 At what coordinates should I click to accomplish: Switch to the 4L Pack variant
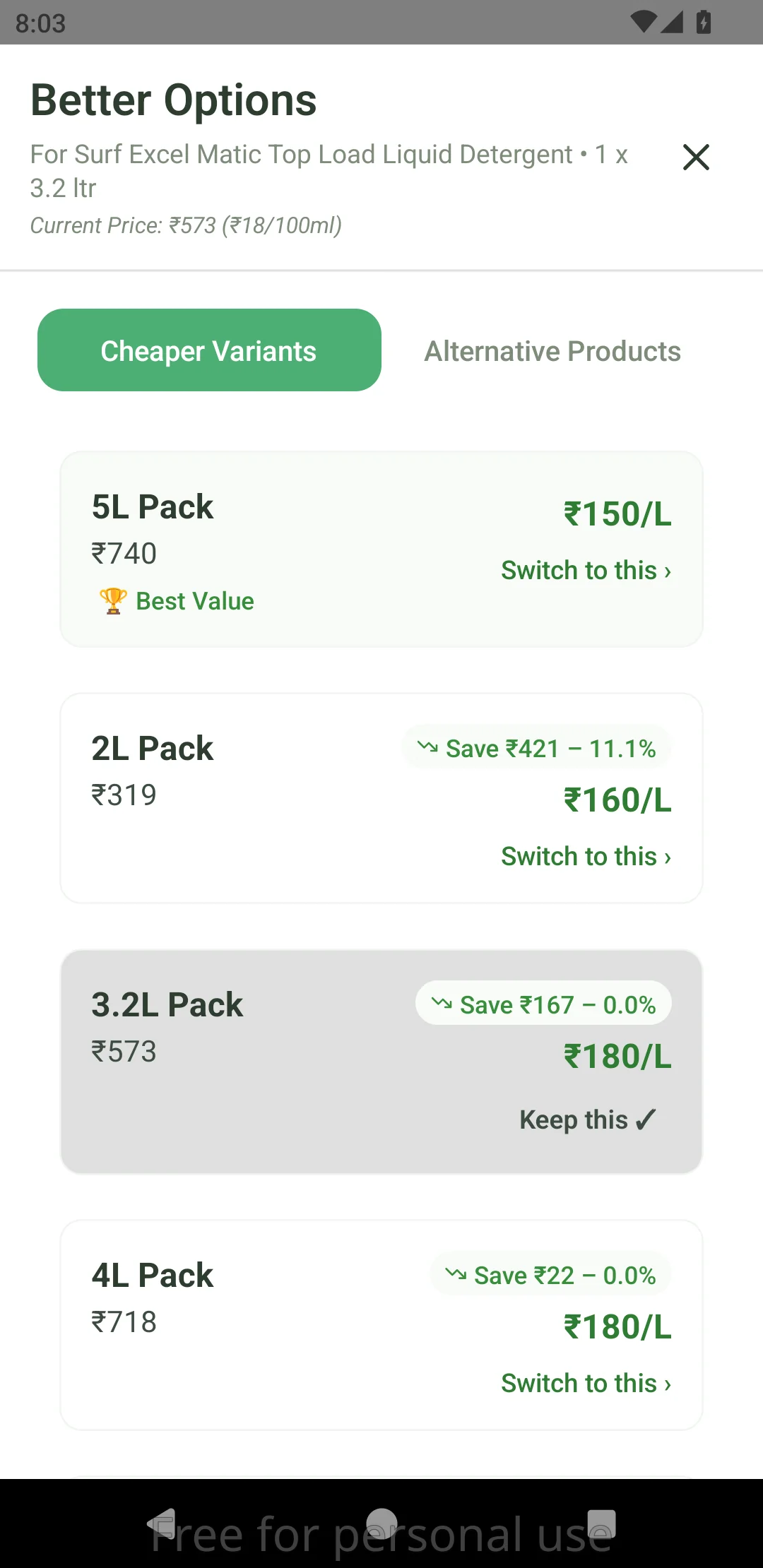586,1384
